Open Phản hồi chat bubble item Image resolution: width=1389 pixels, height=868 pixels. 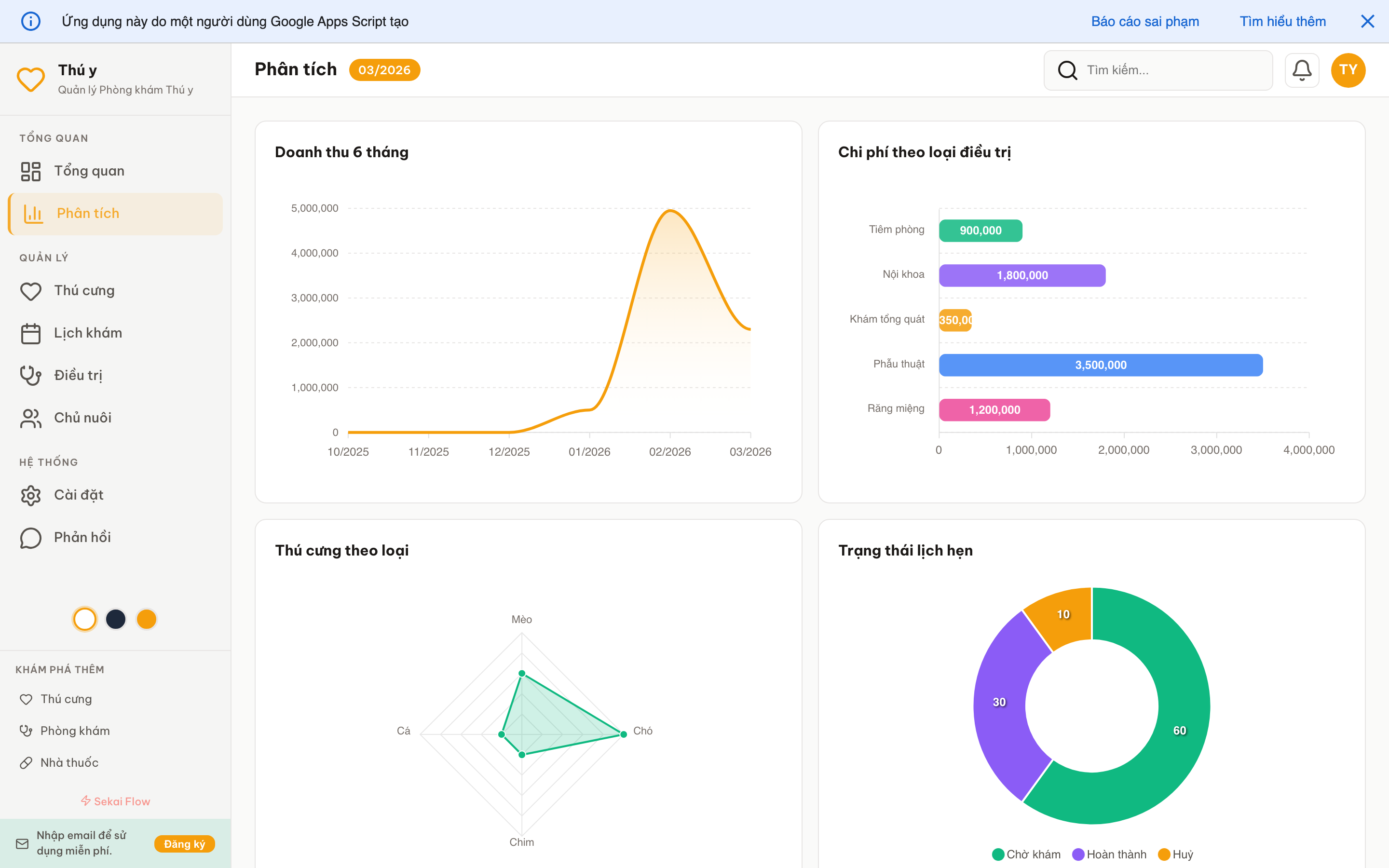click(82, 537)
